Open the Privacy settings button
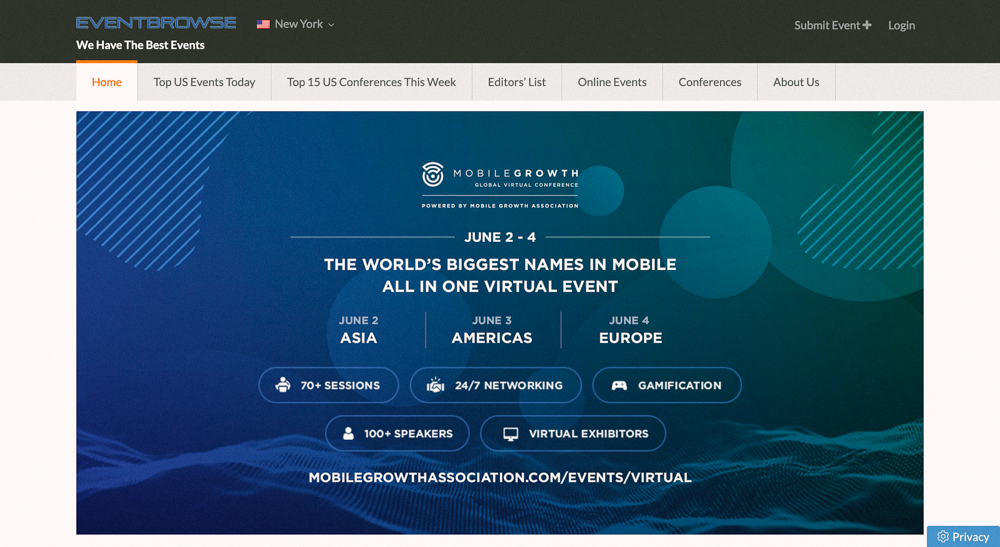The width and height of the screenshot is (1000, 547). tap(963, 537)
